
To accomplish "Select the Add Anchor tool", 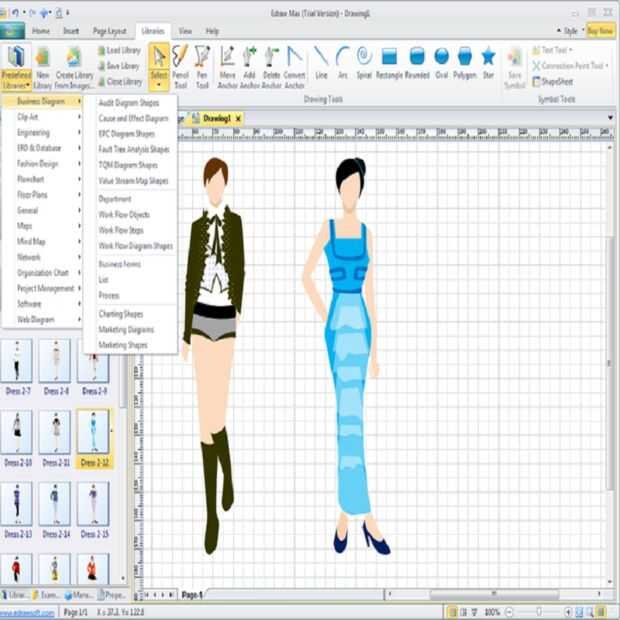I will pos(249,67).
